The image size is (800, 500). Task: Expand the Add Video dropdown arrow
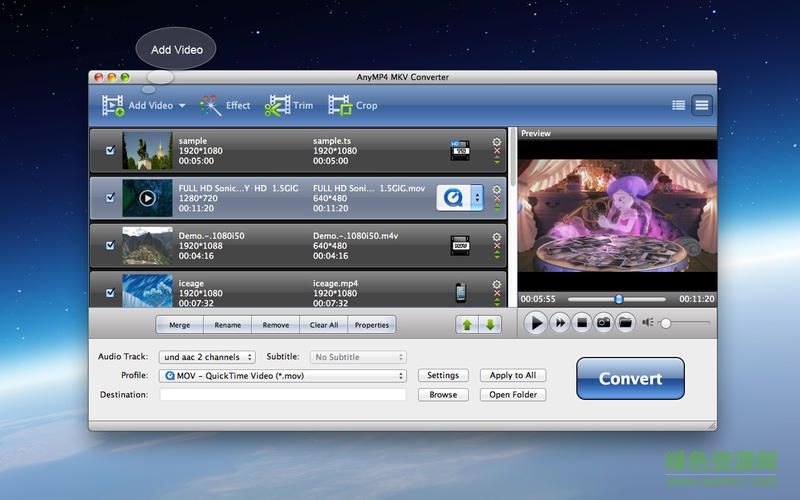pos(182,106)
